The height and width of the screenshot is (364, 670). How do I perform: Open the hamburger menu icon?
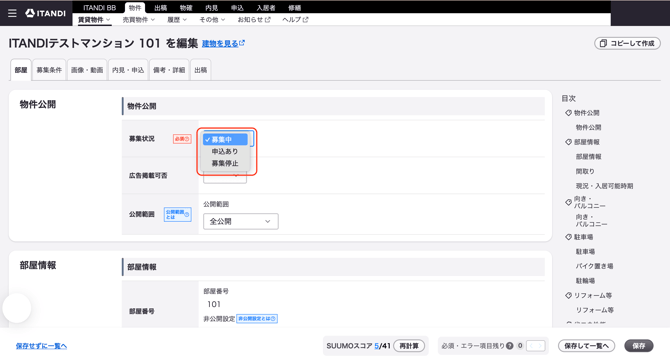pos(12,13)
